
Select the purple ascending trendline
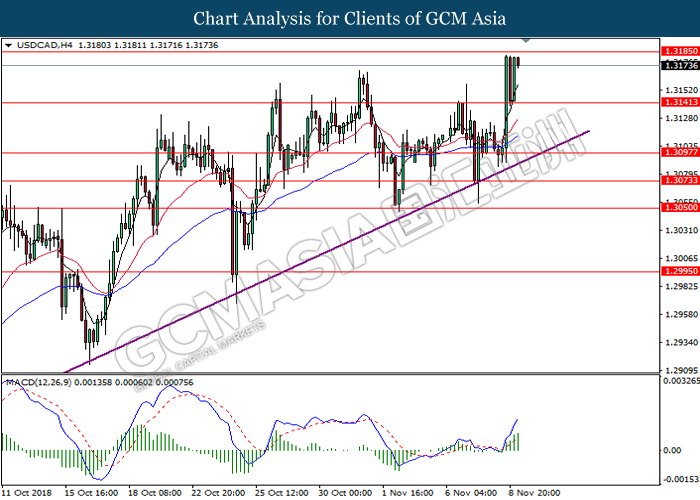[327, 252]
